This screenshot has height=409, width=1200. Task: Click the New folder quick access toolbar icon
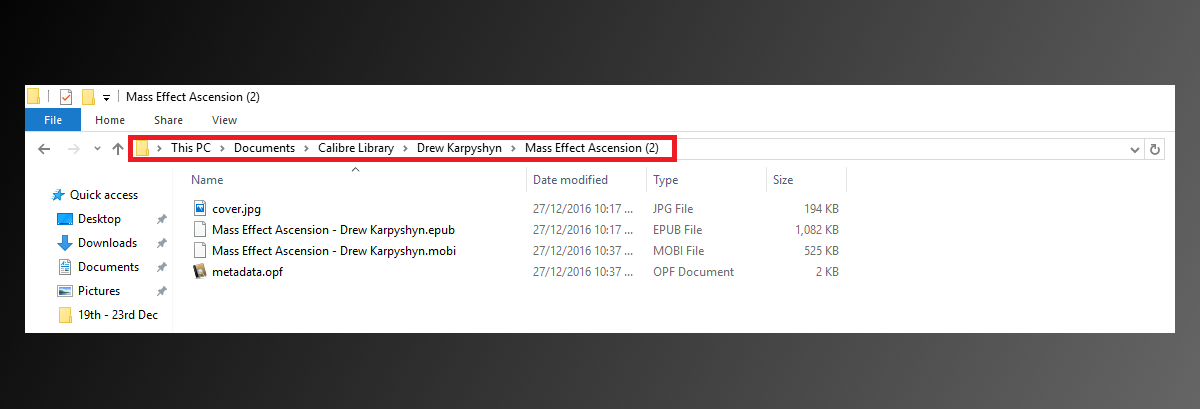point(88,97)
